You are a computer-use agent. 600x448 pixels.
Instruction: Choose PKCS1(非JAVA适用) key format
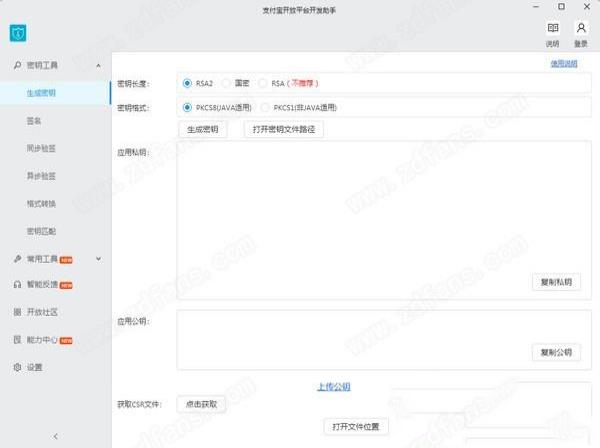265,108
